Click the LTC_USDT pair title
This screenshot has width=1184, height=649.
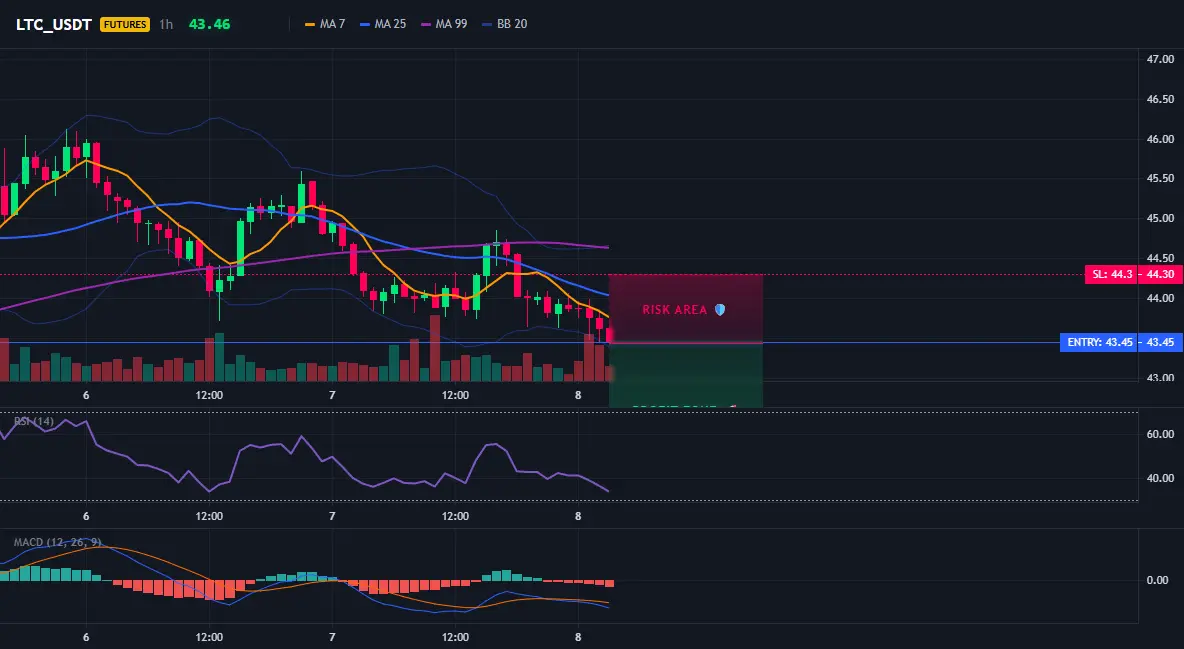pyautogui.click(x=54, y=24)
